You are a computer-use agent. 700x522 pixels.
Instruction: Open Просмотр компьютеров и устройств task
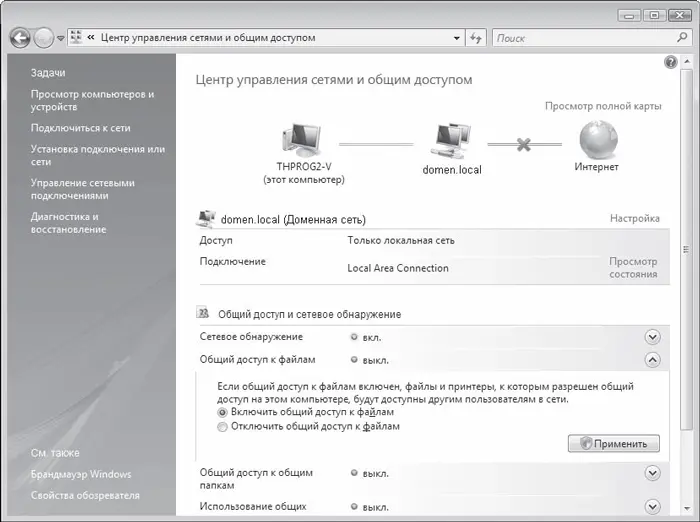[92, 100]
